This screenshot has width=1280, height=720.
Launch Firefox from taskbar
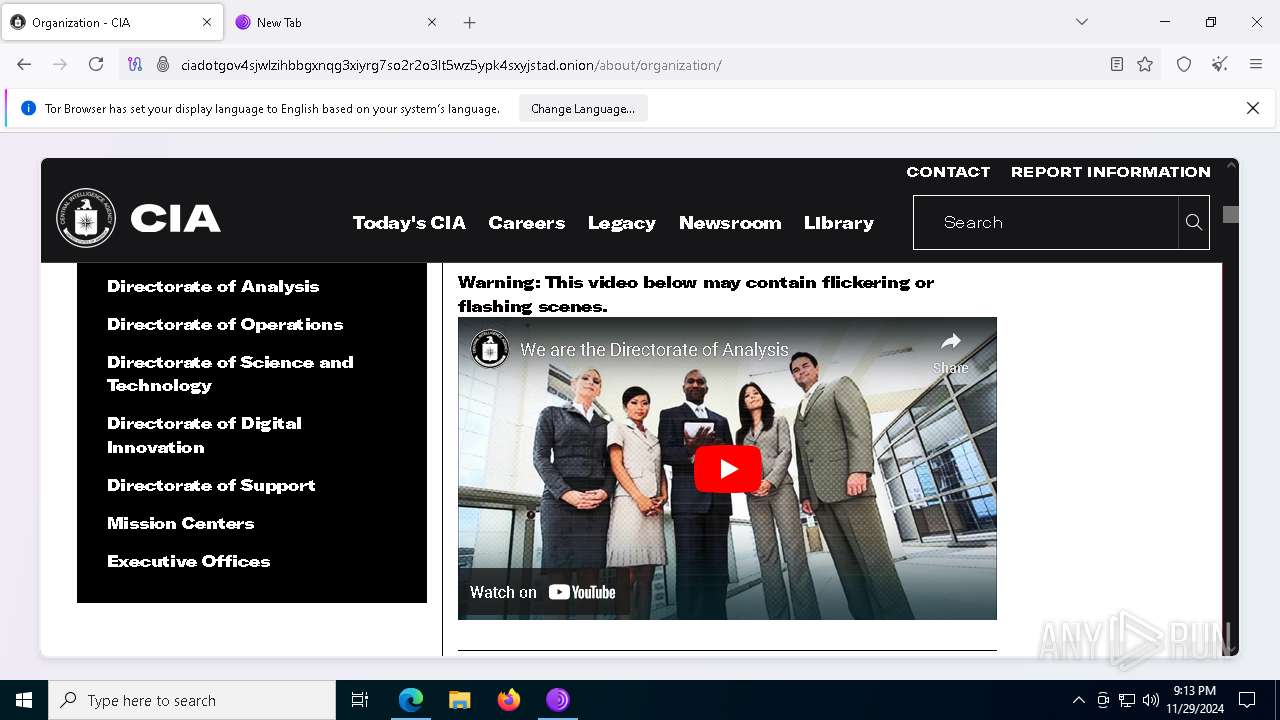509,700
